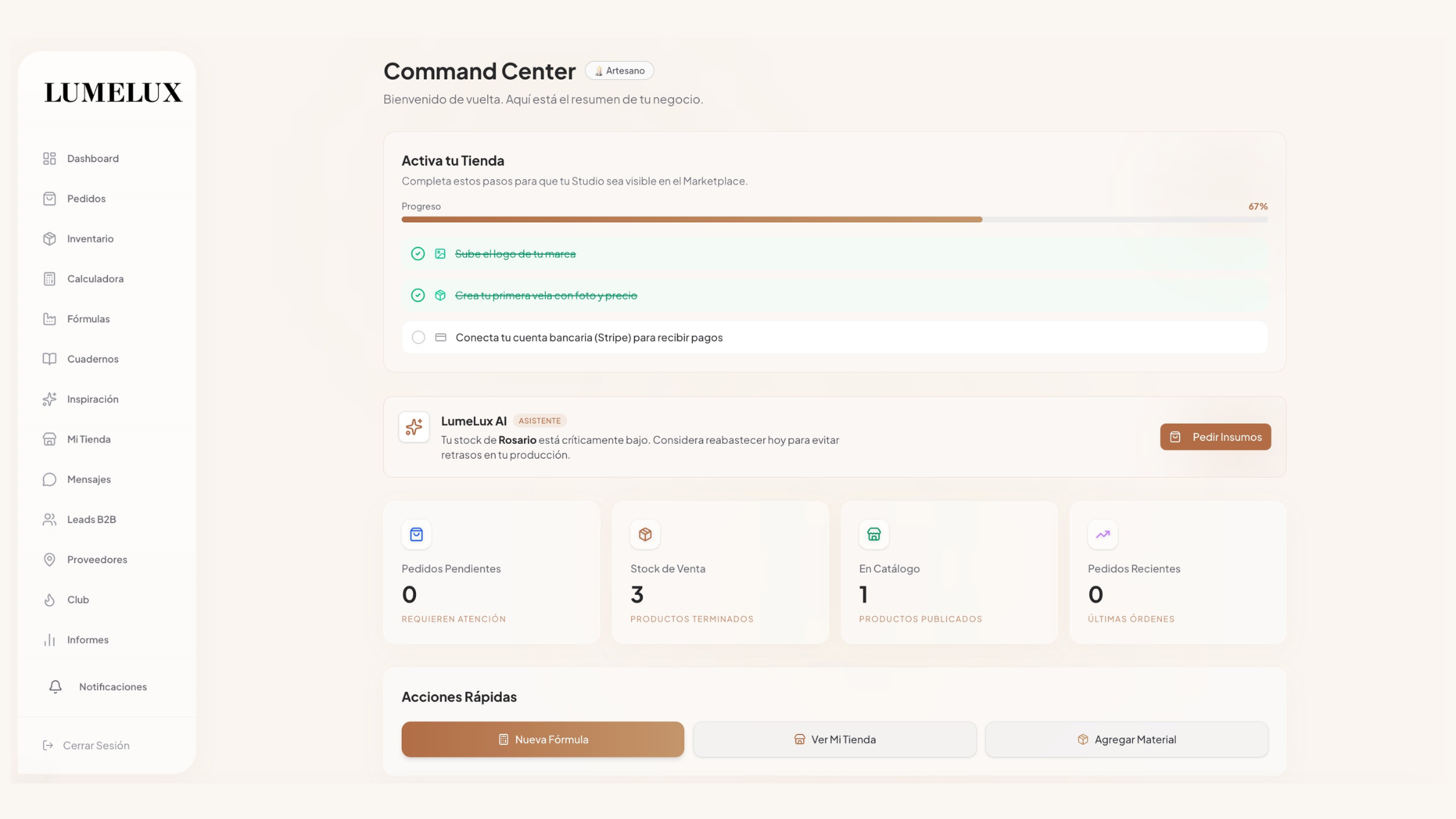Toggle the completed logo upload checkmark
Image resolution: width=1456 pixels, height=819 pixels.
point(418,253)
